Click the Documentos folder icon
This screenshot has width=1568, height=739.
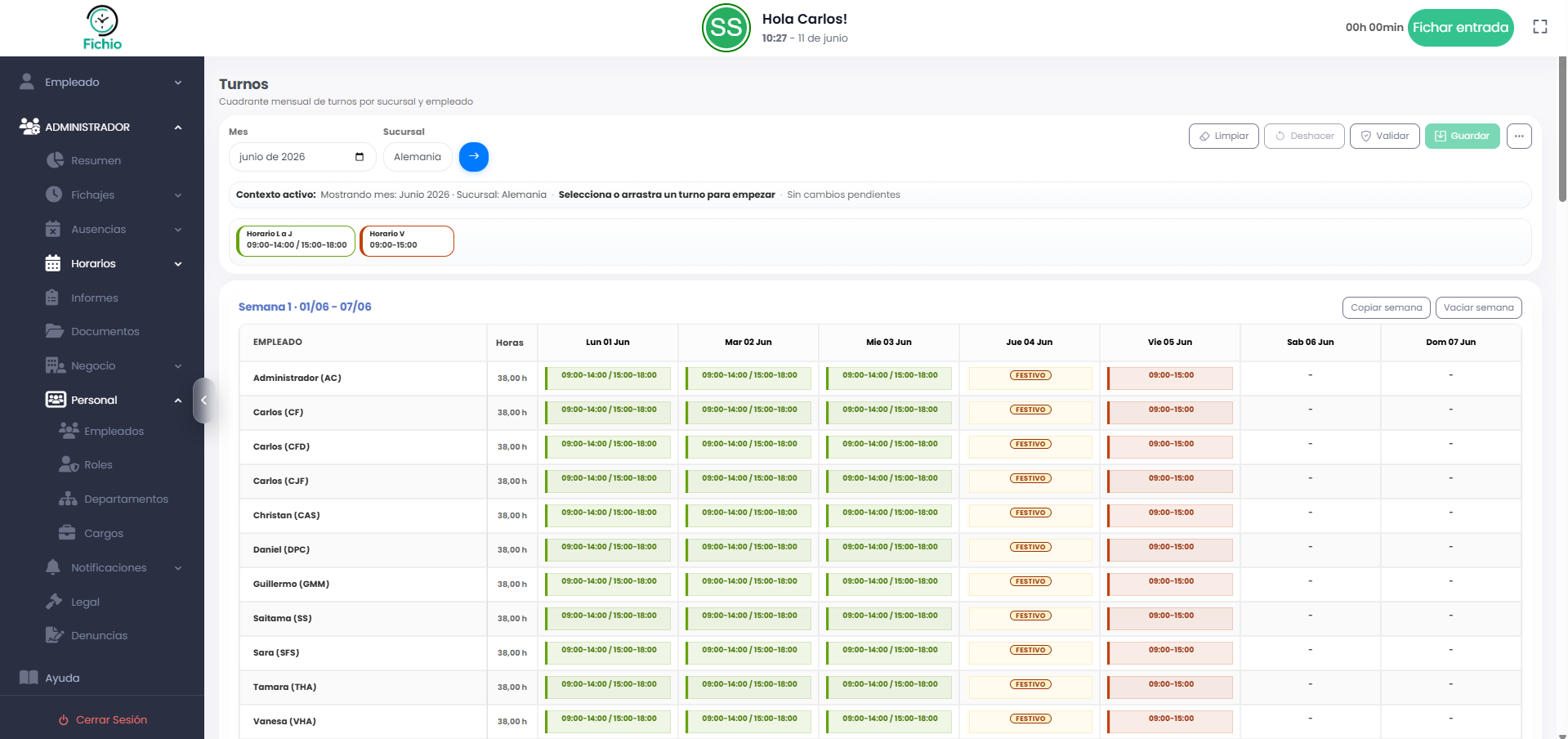[55, 331]
